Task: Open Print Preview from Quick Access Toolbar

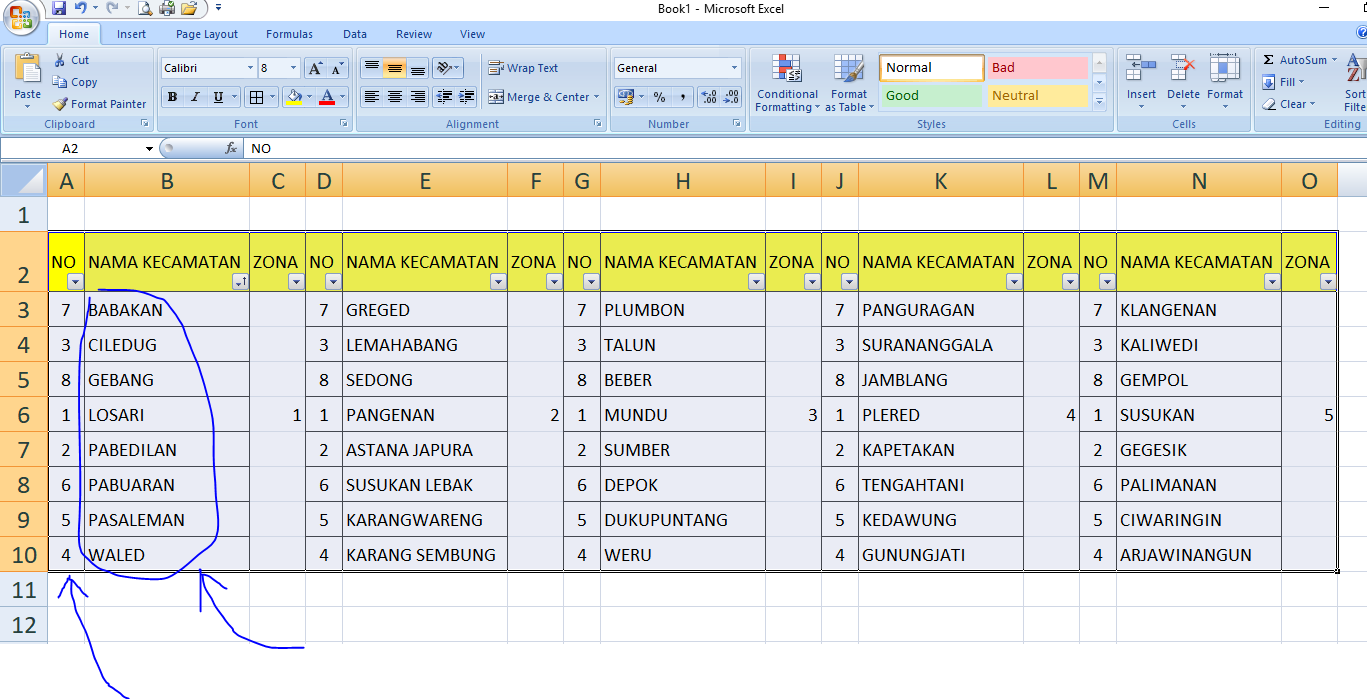Action: [145, 8]
